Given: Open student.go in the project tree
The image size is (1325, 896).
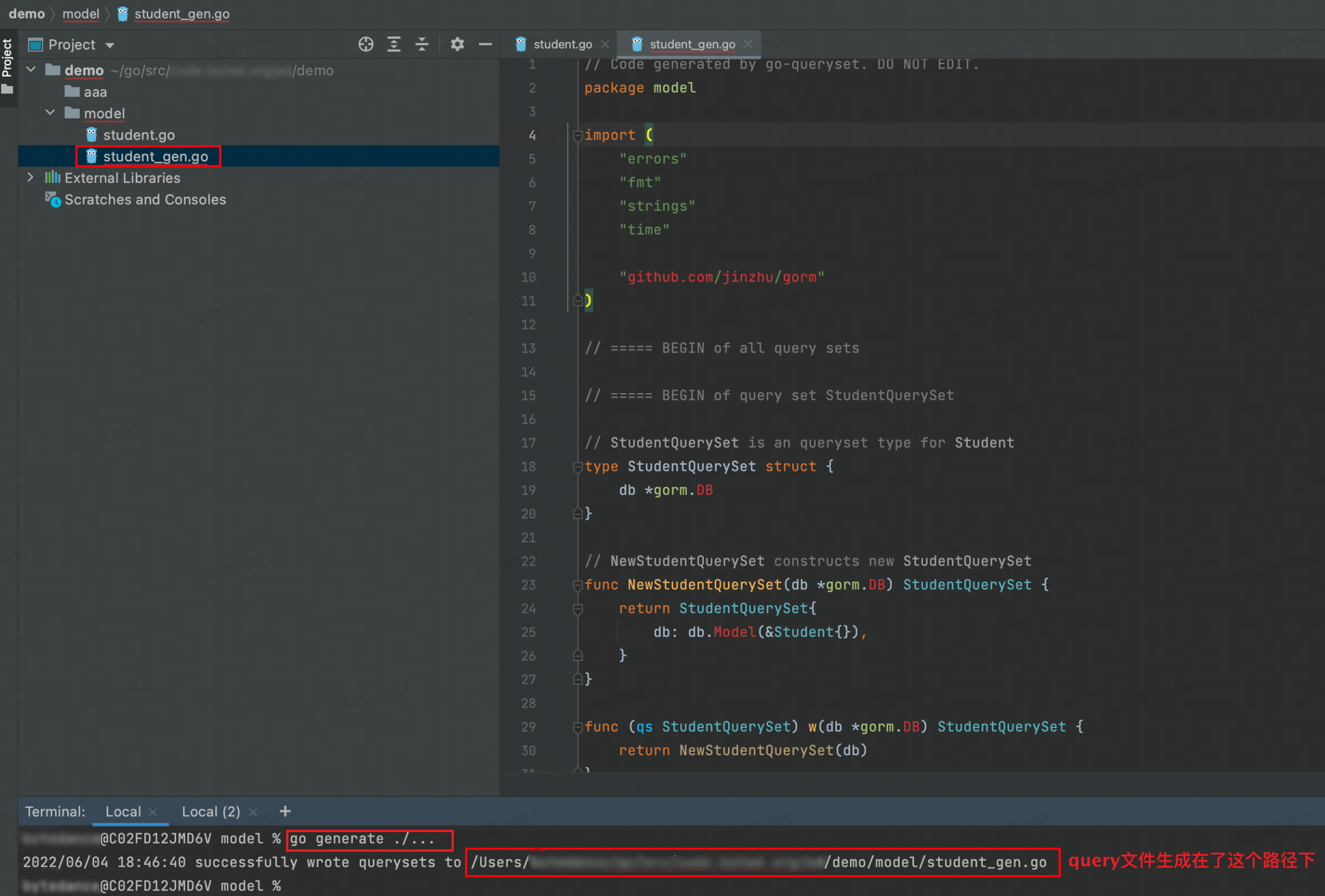Looking at the screenshot, I should pos(139,135).
